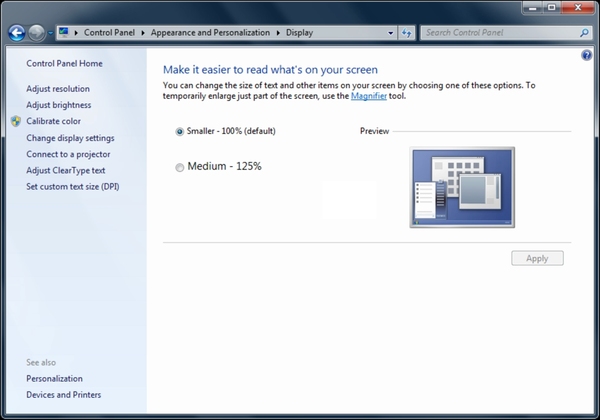Click the Control Panel icon in address bar
The image size is (600, 420).
pos(64,32)
